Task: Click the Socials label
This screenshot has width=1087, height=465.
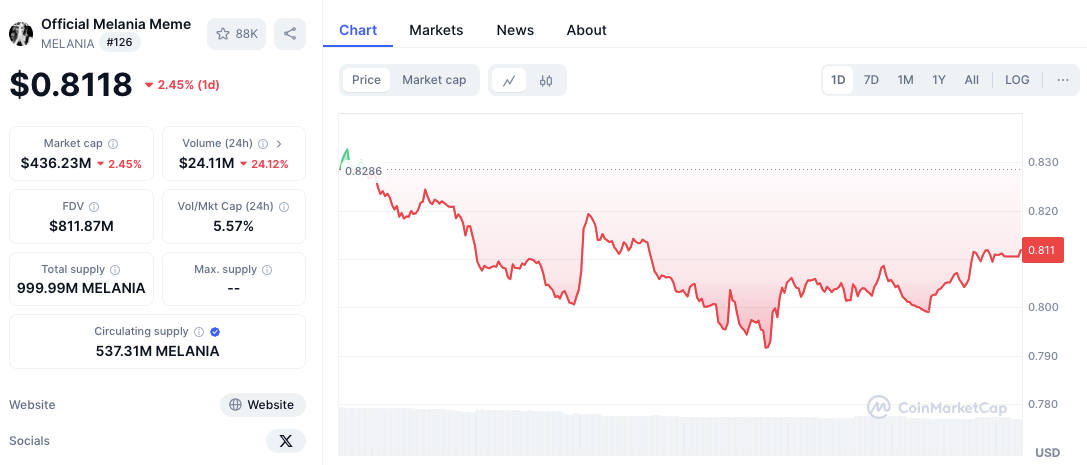Action: coord(29,441)
